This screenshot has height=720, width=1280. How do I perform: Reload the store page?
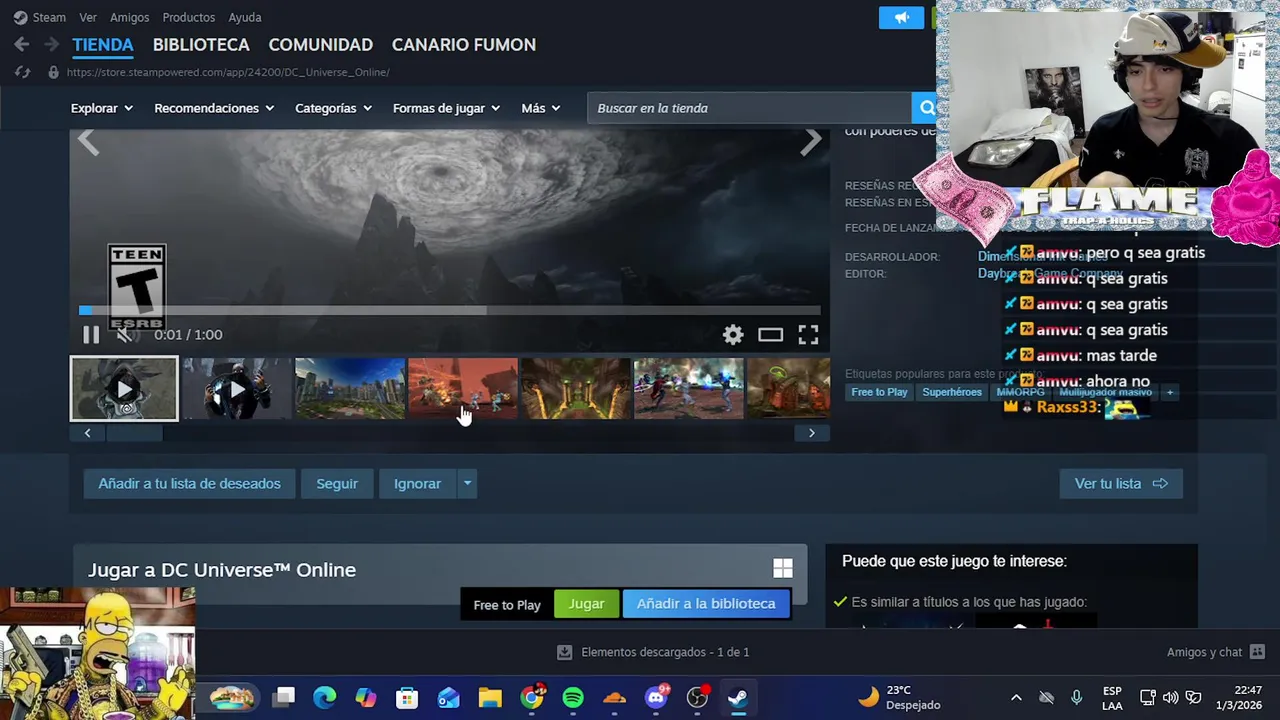tap(22, 72)
